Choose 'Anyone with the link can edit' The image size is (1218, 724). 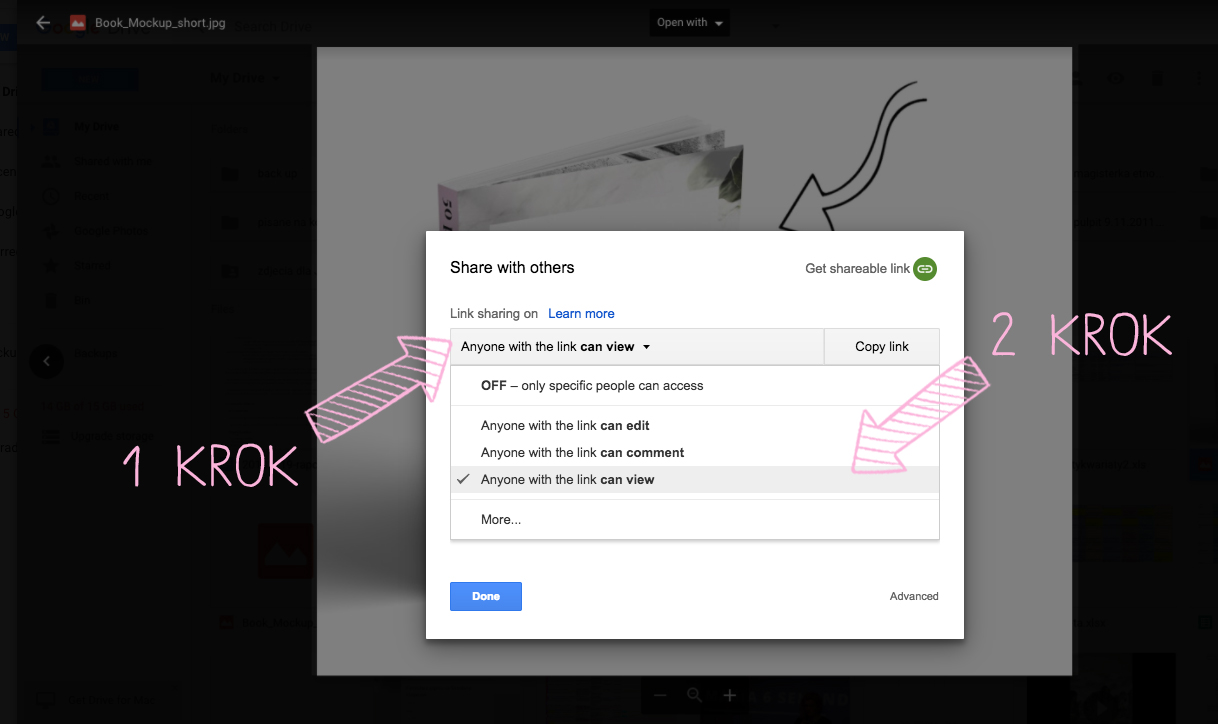(x=565, y=426)
